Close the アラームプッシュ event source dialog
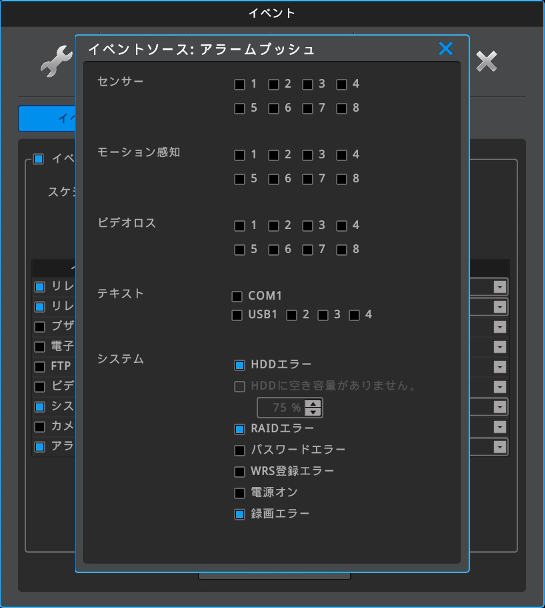The width and height of the screenshot is (545, 608). [446, 49]
